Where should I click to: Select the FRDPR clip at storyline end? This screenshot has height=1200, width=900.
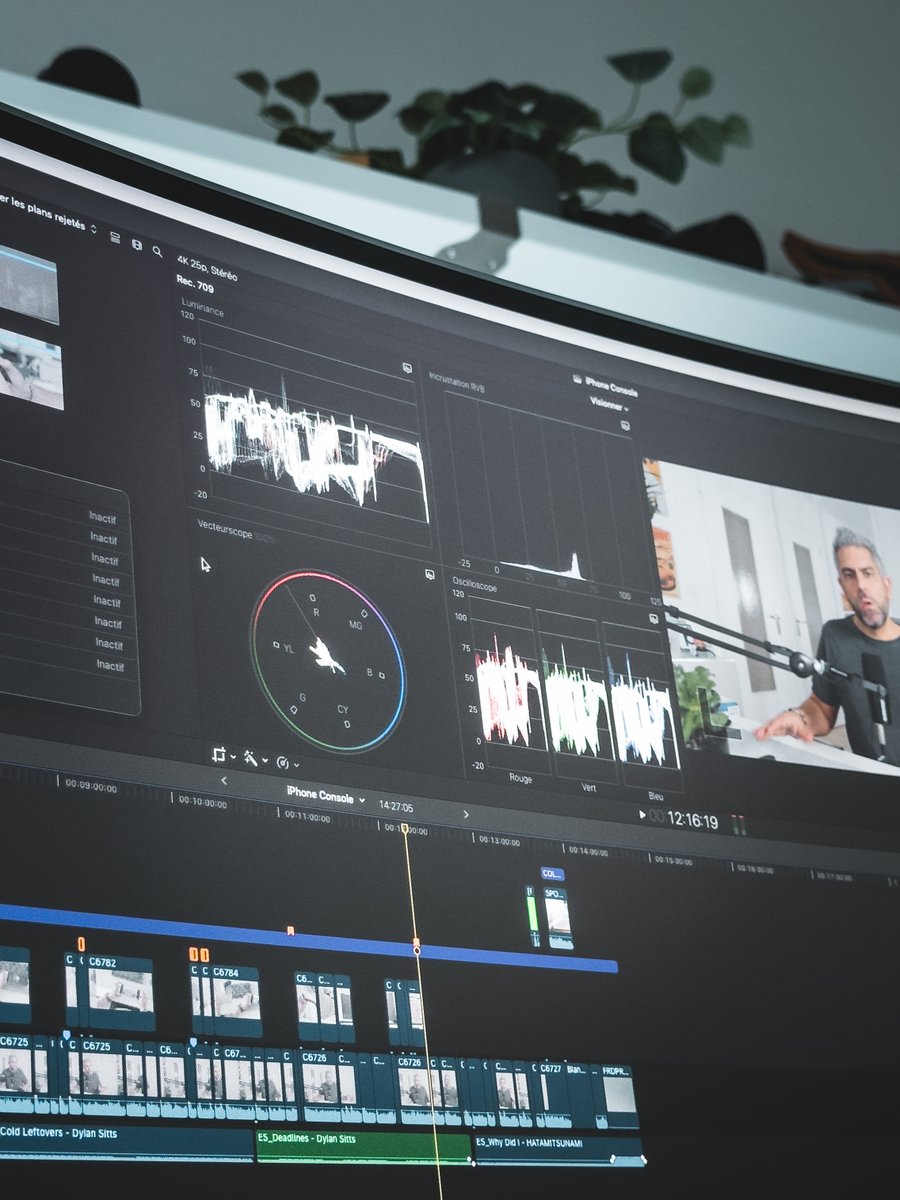[x=619, y=1095]
